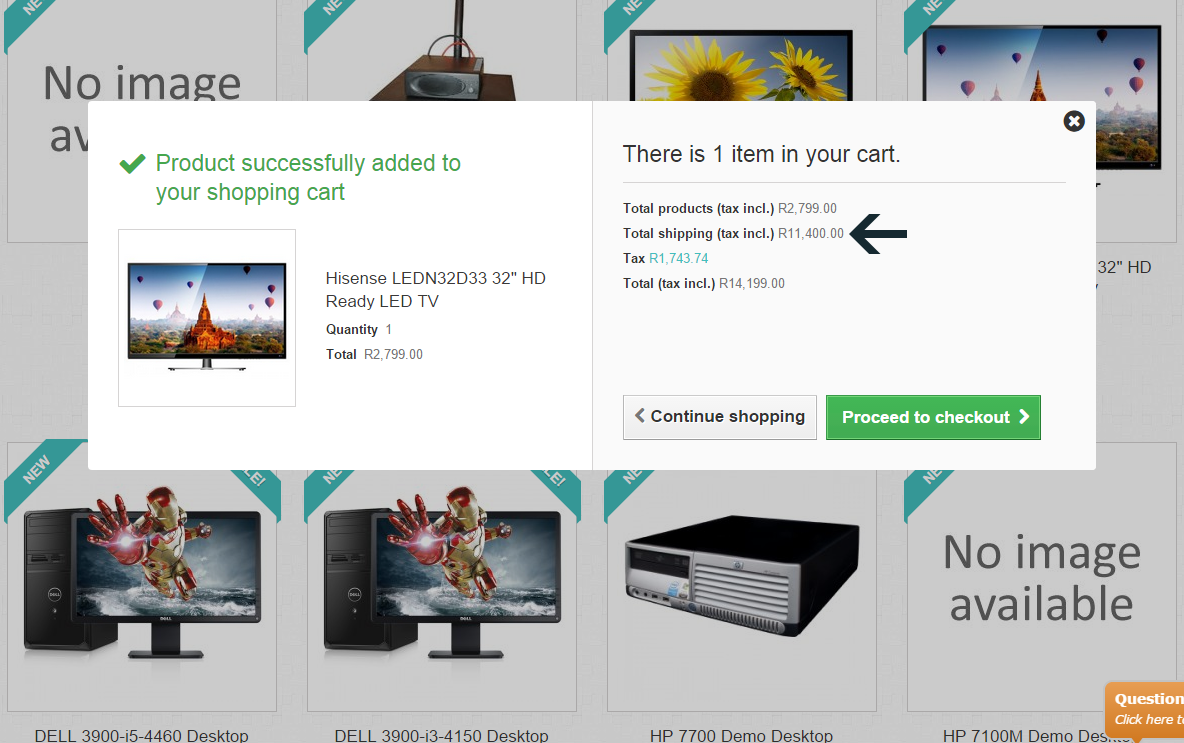Click HP 7700 Demo Desktop title link
The image size is (1184, 743).
(741, 735)
